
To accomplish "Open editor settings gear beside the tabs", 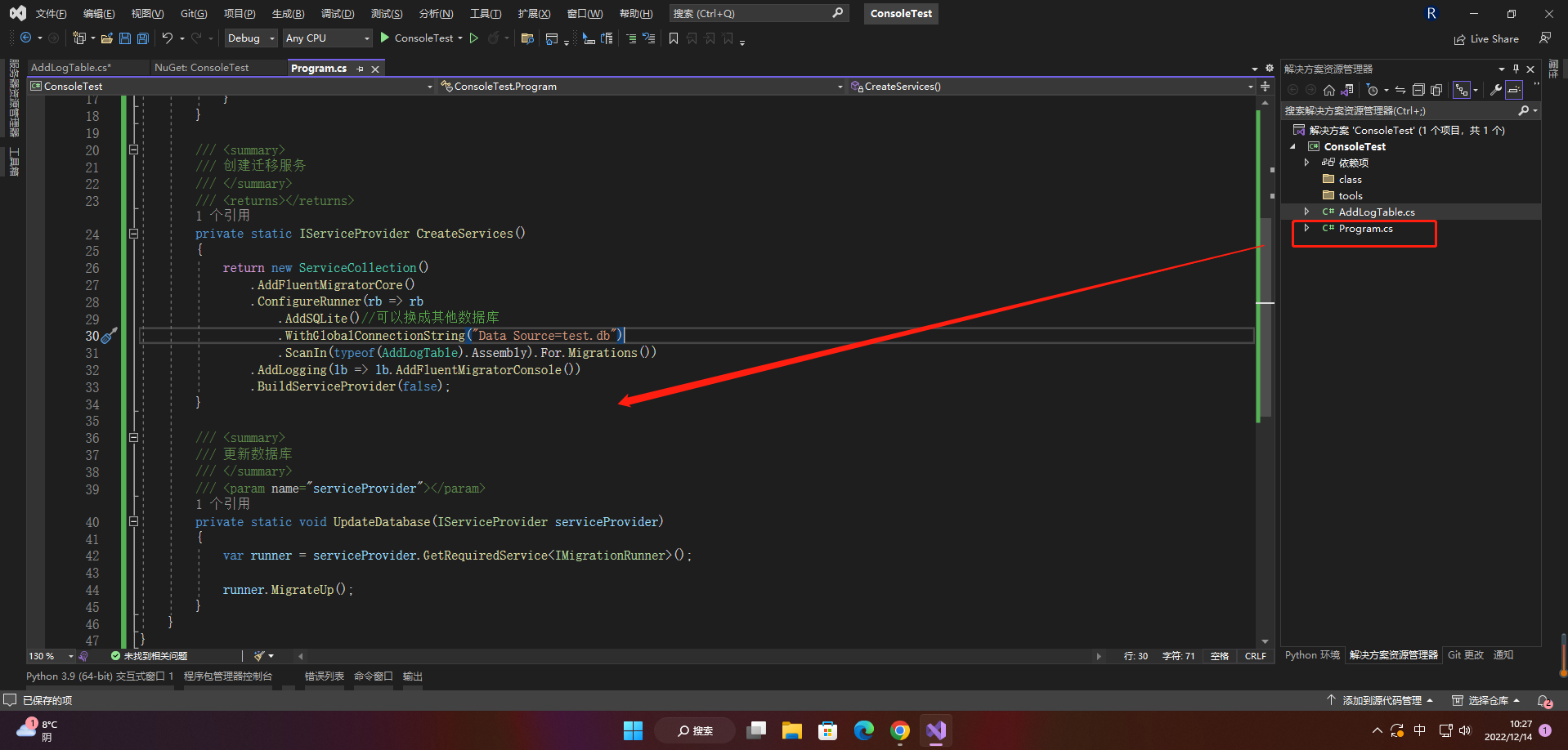I will click(1270, 69).
